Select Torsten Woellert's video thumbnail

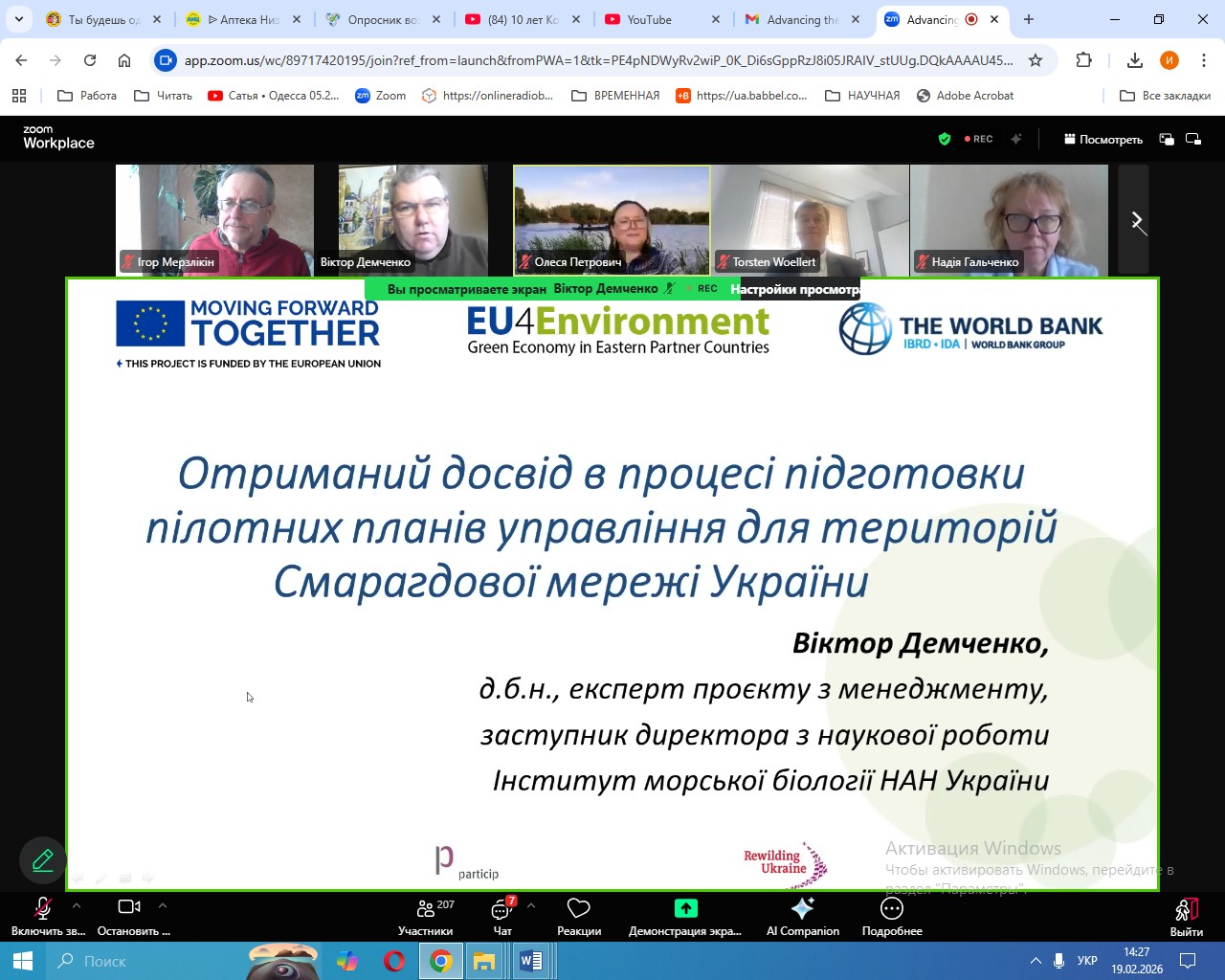tap(810, 220)
